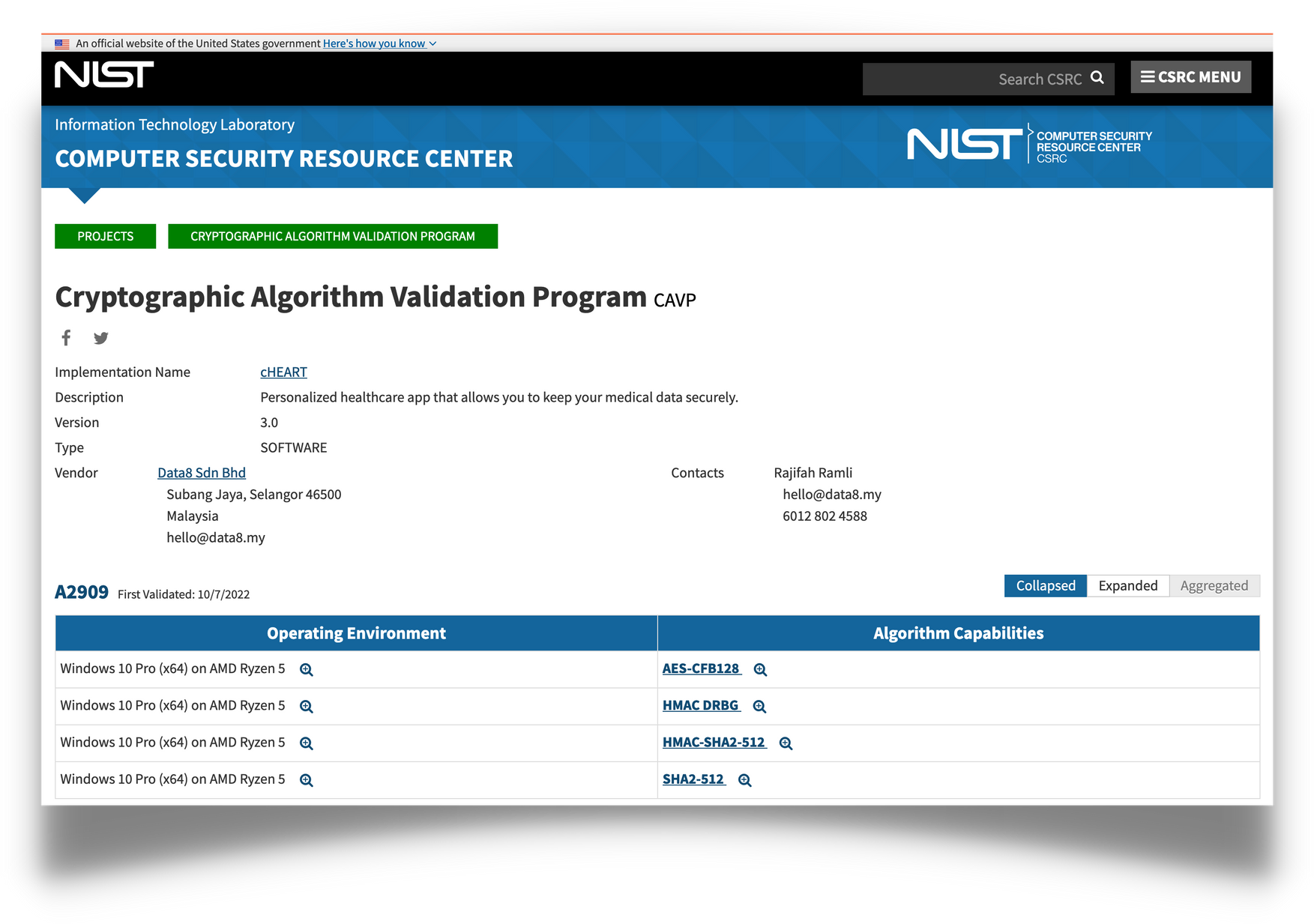Click the Operating Environment column header
The width and height of the screenshot is (1314, 924).
(x=356, y=633)
